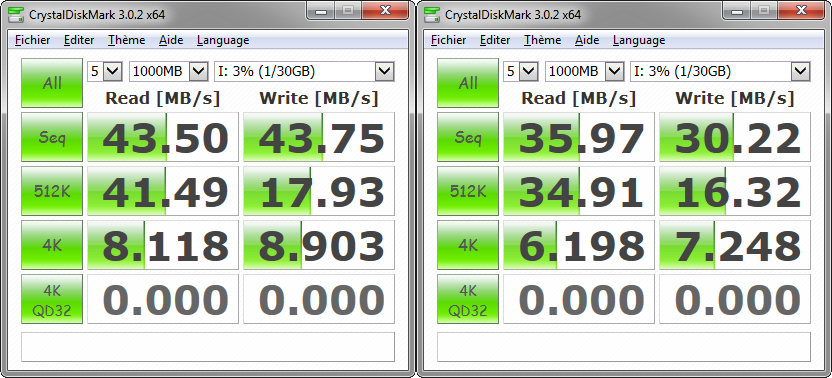The height and width of the screenshot is (378, 832).
Task: Click CrystalDiskMark title icon in left window
Action: [x=17, y=14]
